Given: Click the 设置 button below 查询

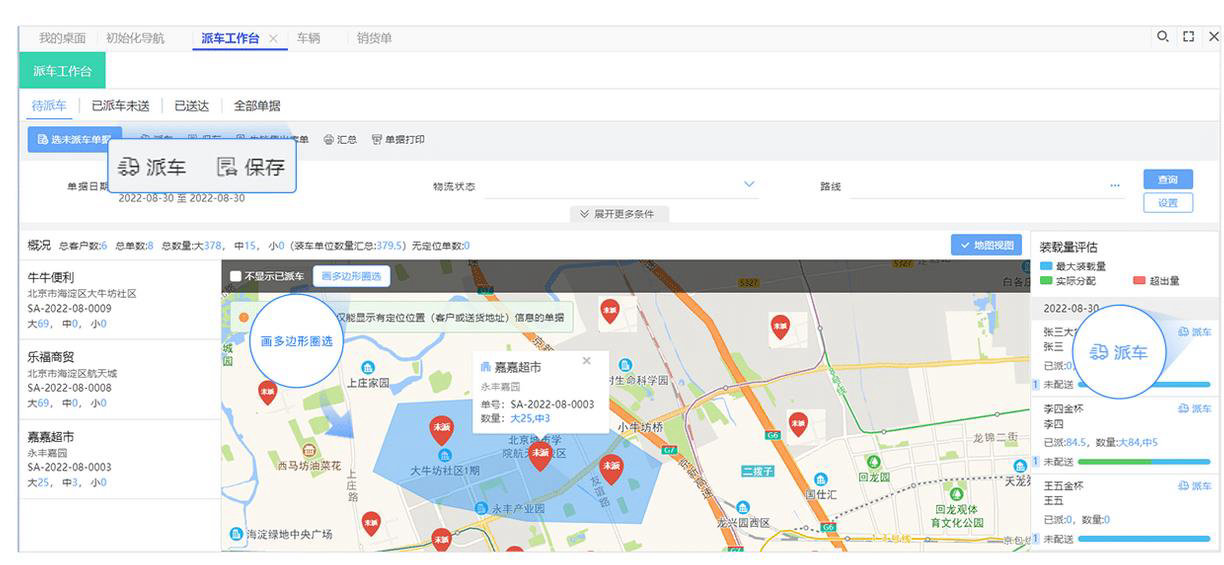Looking at the screenshot, I should click(x=1167, y=203).
